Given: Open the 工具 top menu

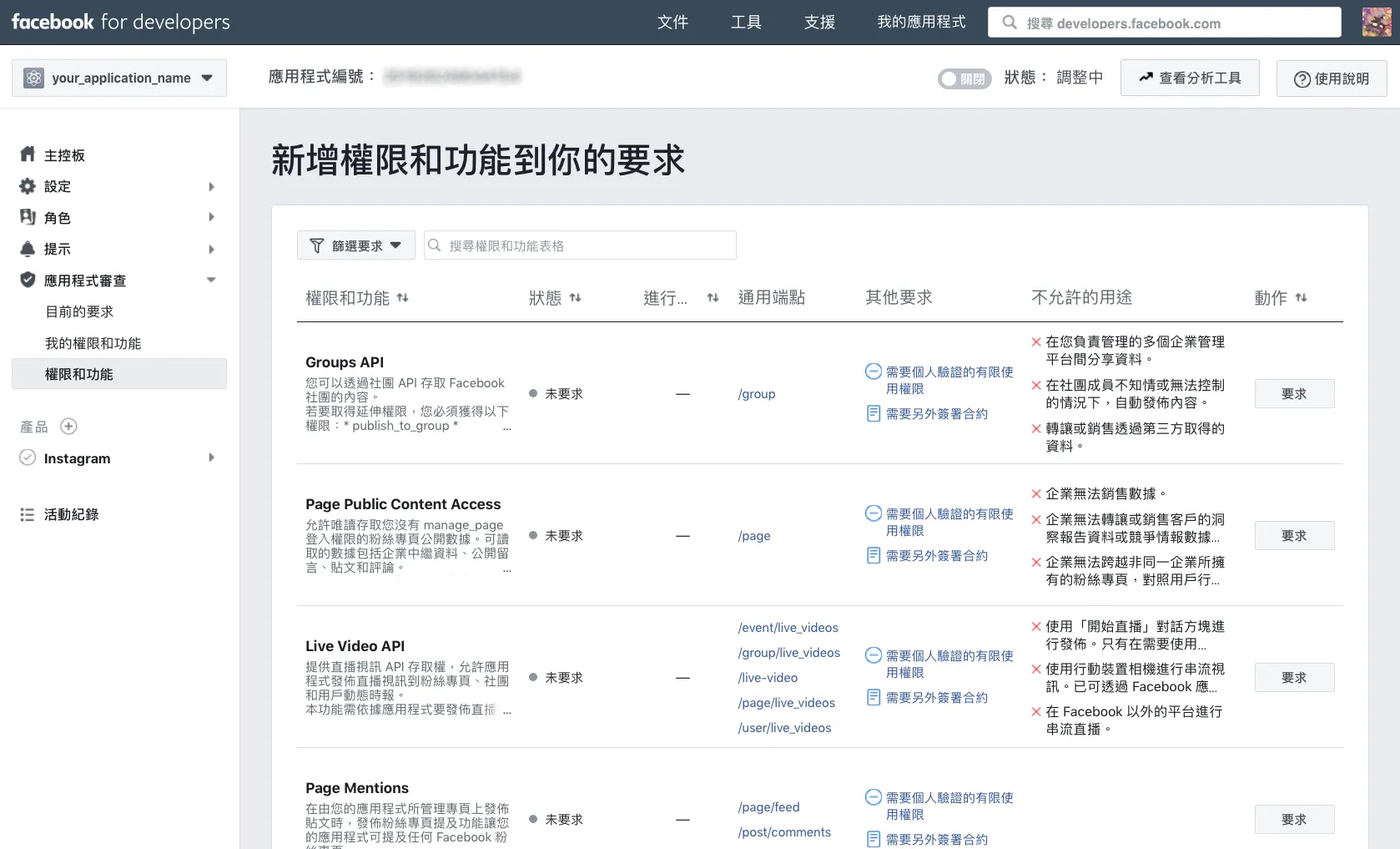Looking at the screenshot, I should click(x=746, y=22).
